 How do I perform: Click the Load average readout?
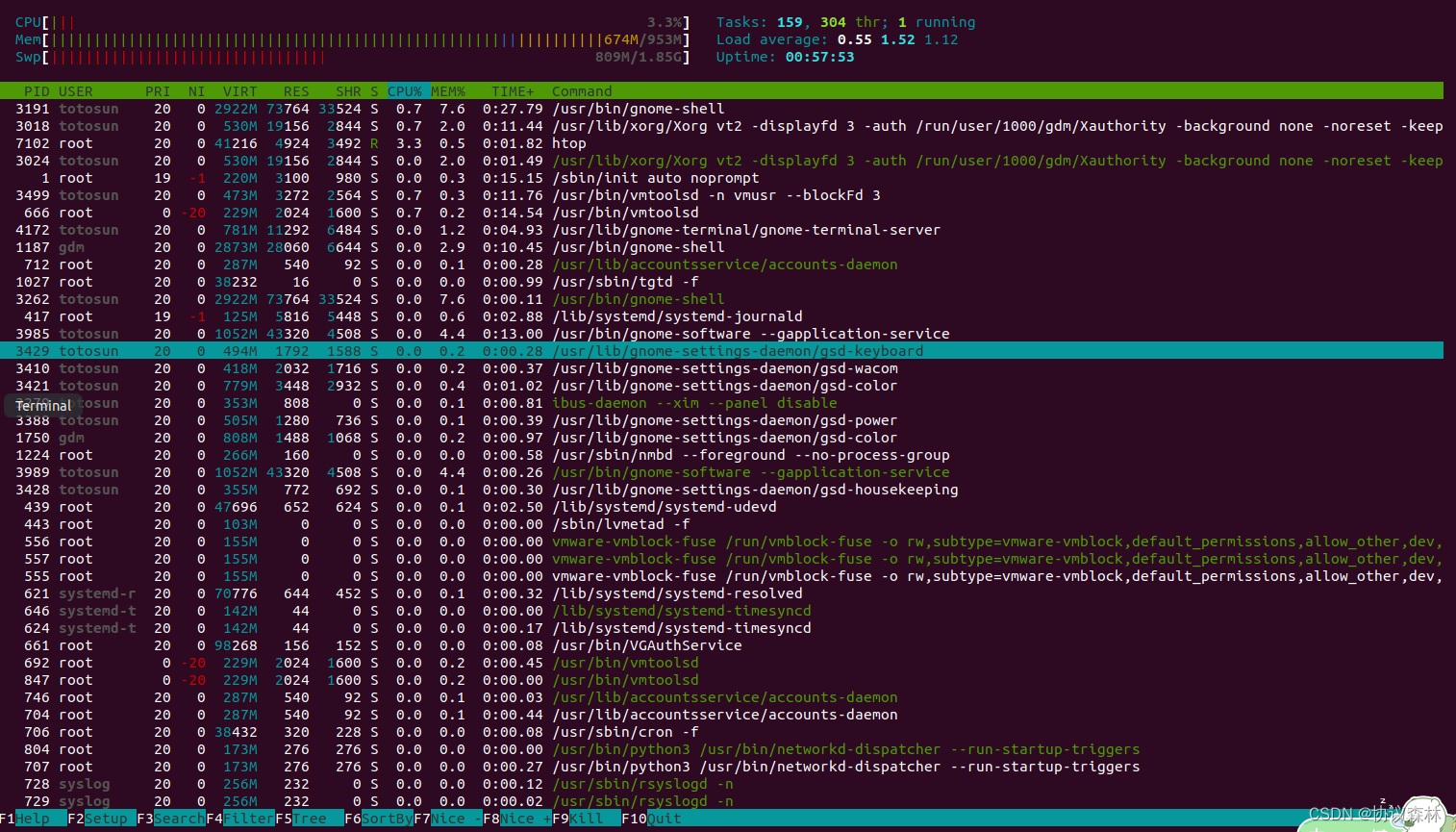pos(837,39)
